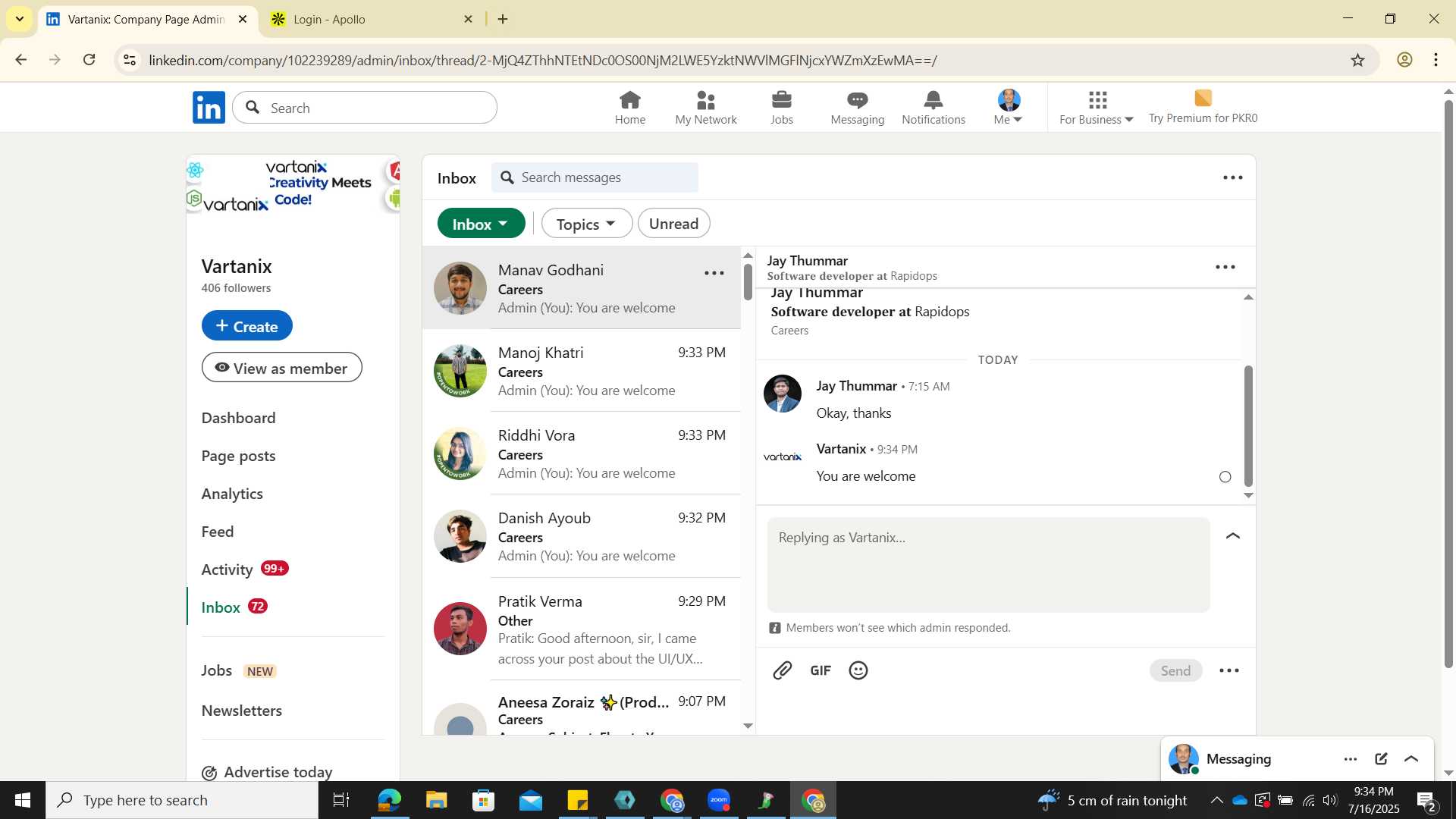
Task: Switch to Login - Apollo tab
Action: click(x=372, y=19)
